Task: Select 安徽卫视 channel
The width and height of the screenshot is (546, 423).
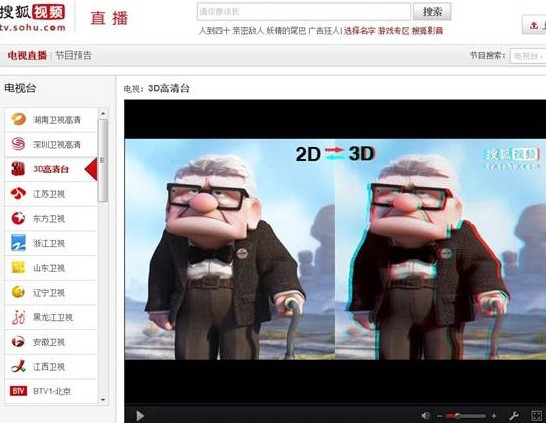Action: 51,342
